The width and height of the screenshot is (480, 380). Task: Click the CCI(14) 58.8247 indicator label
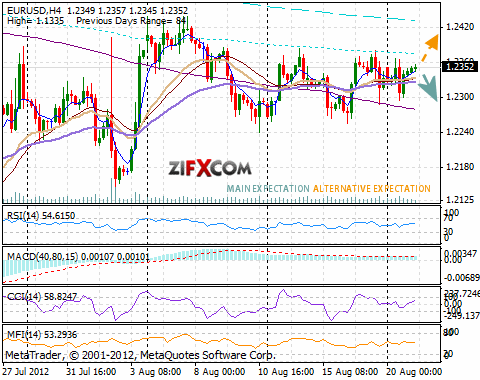[x=42, y=296]
